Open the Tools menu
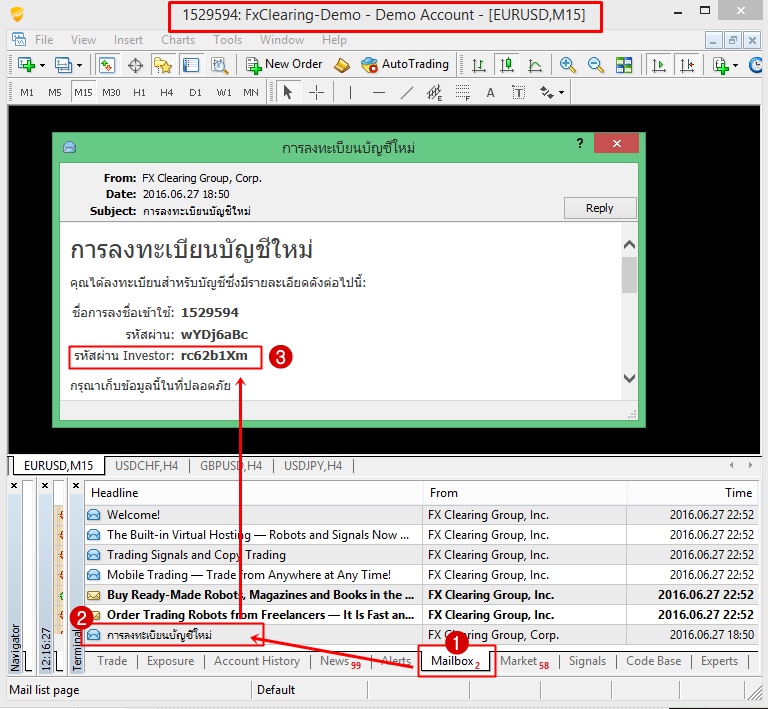768x709 pixels. point(228,40)
